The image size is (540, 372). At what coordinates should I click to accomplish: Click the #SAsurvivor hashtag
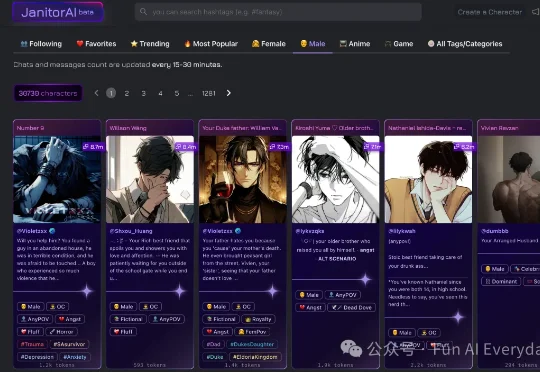(69, 344)
